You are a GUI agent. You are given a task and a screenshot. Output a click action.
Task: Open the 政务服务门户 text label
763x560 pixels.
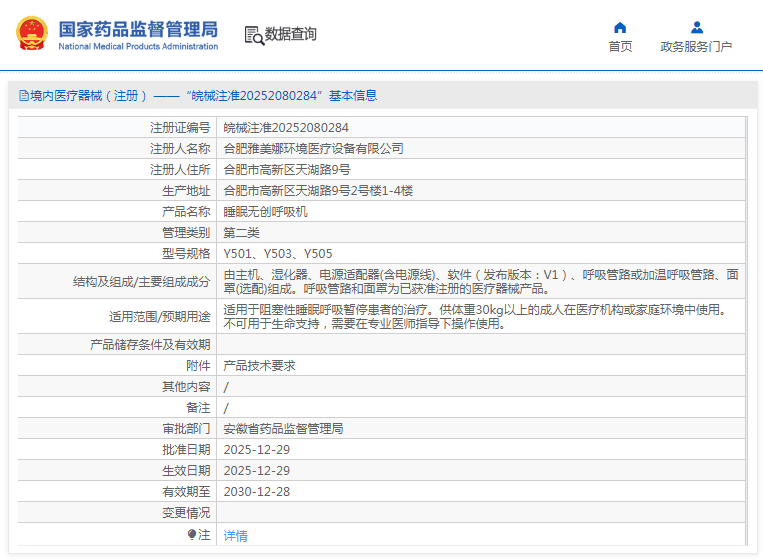pyautogui.click(x=696, y=47)
